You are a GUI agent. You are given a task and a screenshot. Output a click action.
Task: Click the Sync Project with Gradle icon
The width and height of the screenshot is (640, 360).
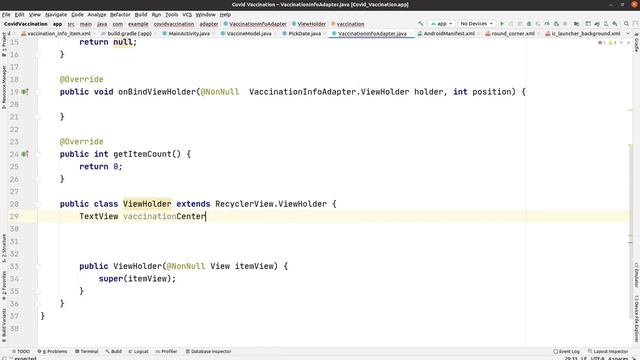pos(597,24)
